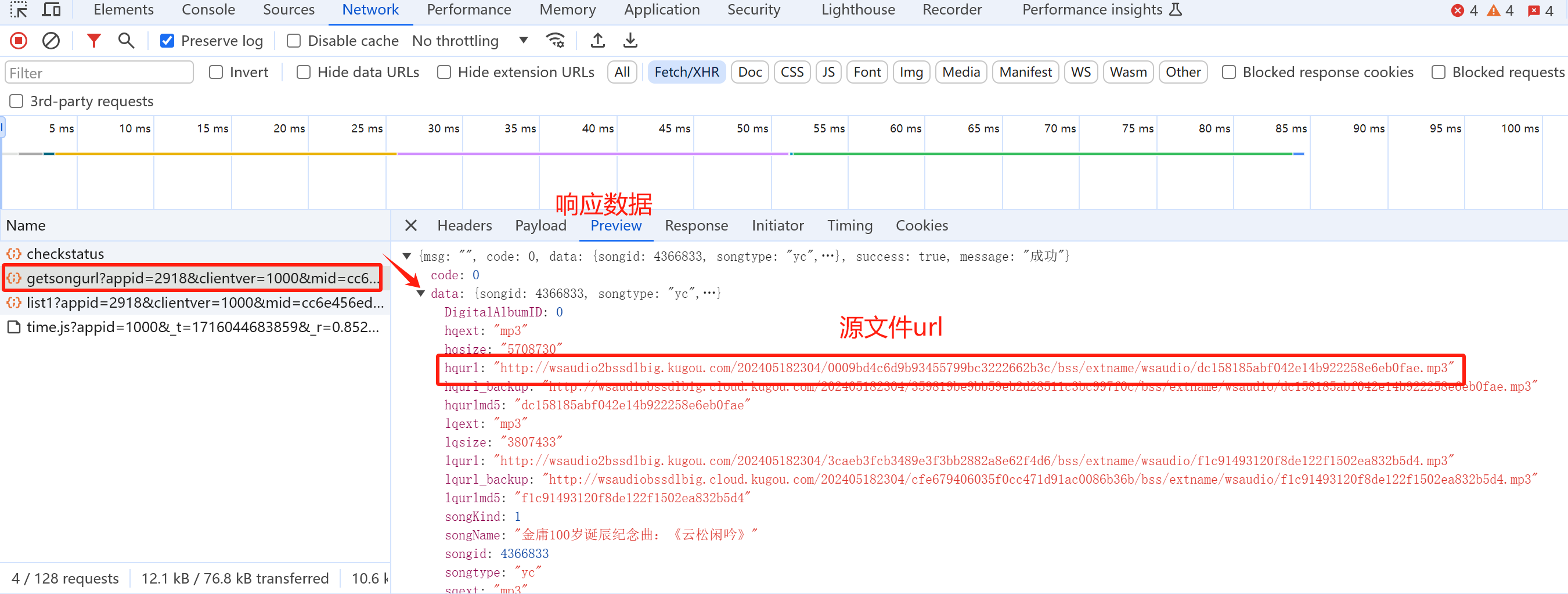This screenshot has height=594, width=1568.
Task: Select the getsongurl request row
Action: 195,278
